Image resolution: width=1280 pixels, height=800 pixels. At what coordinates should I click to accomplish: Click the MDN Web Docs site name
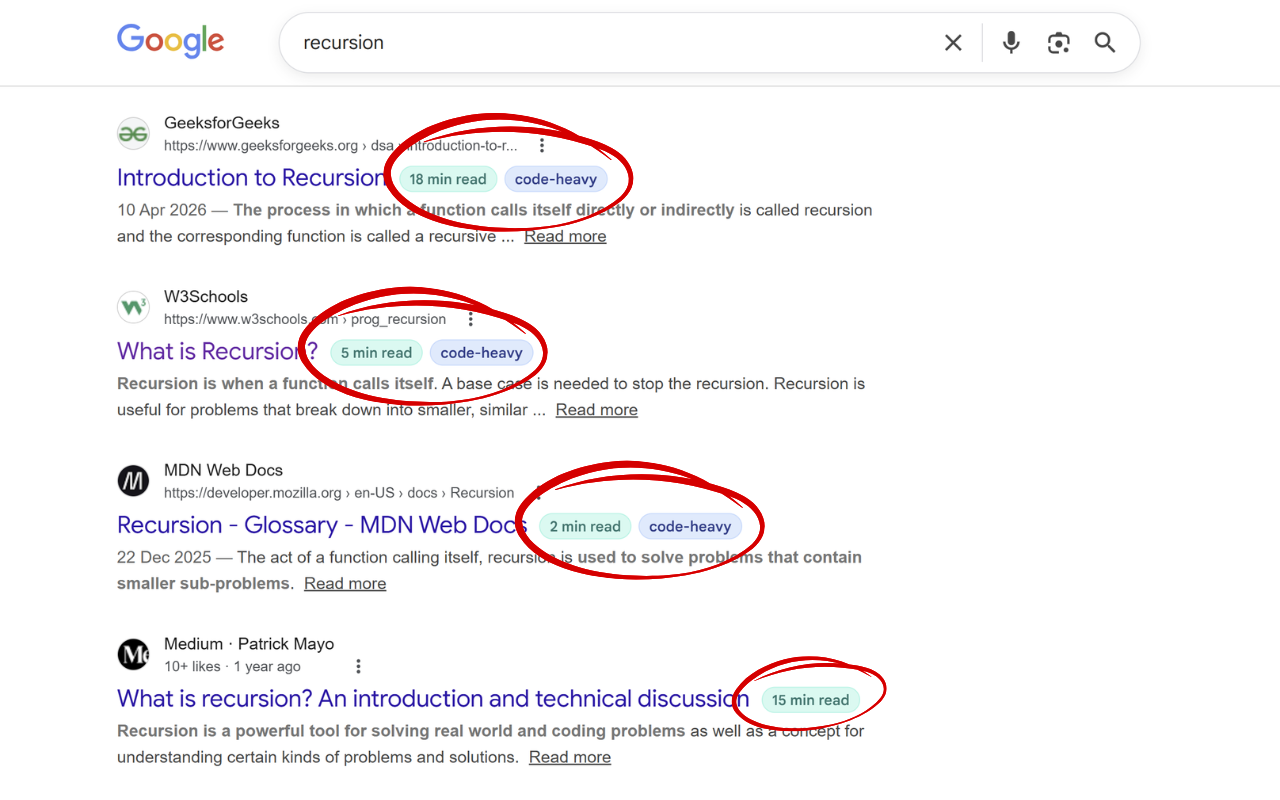pos(223,470)
